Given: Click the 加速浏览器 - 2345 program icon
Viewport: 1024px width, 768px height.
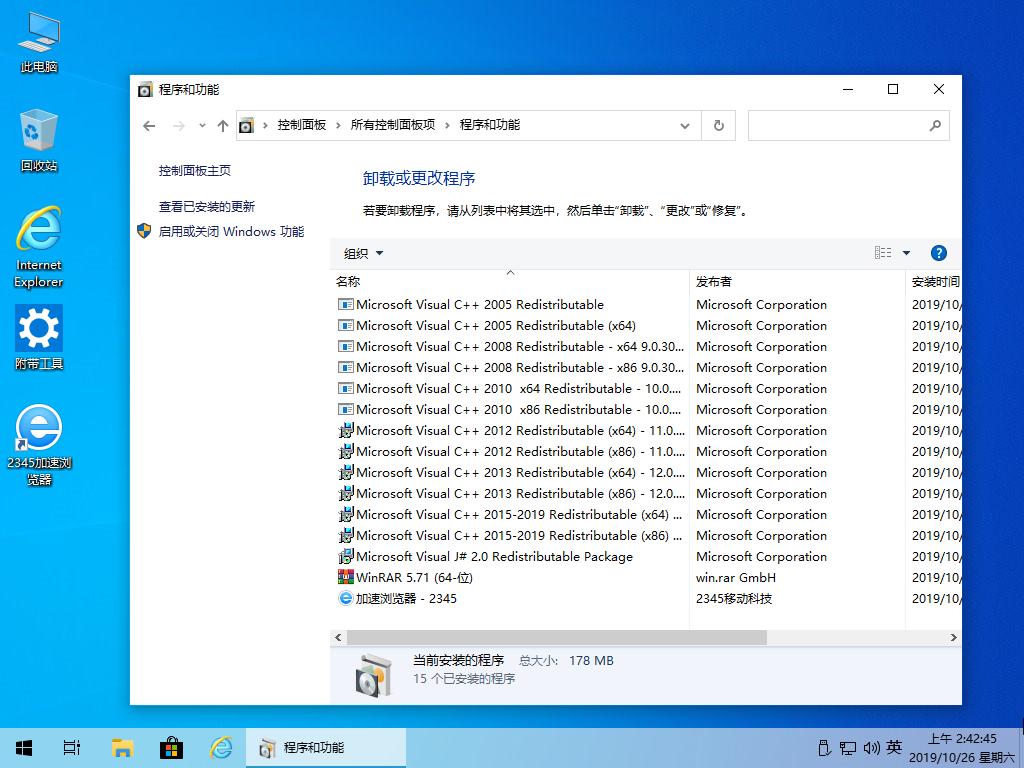Looking at the screenshot, I should (x=345, y=598).
